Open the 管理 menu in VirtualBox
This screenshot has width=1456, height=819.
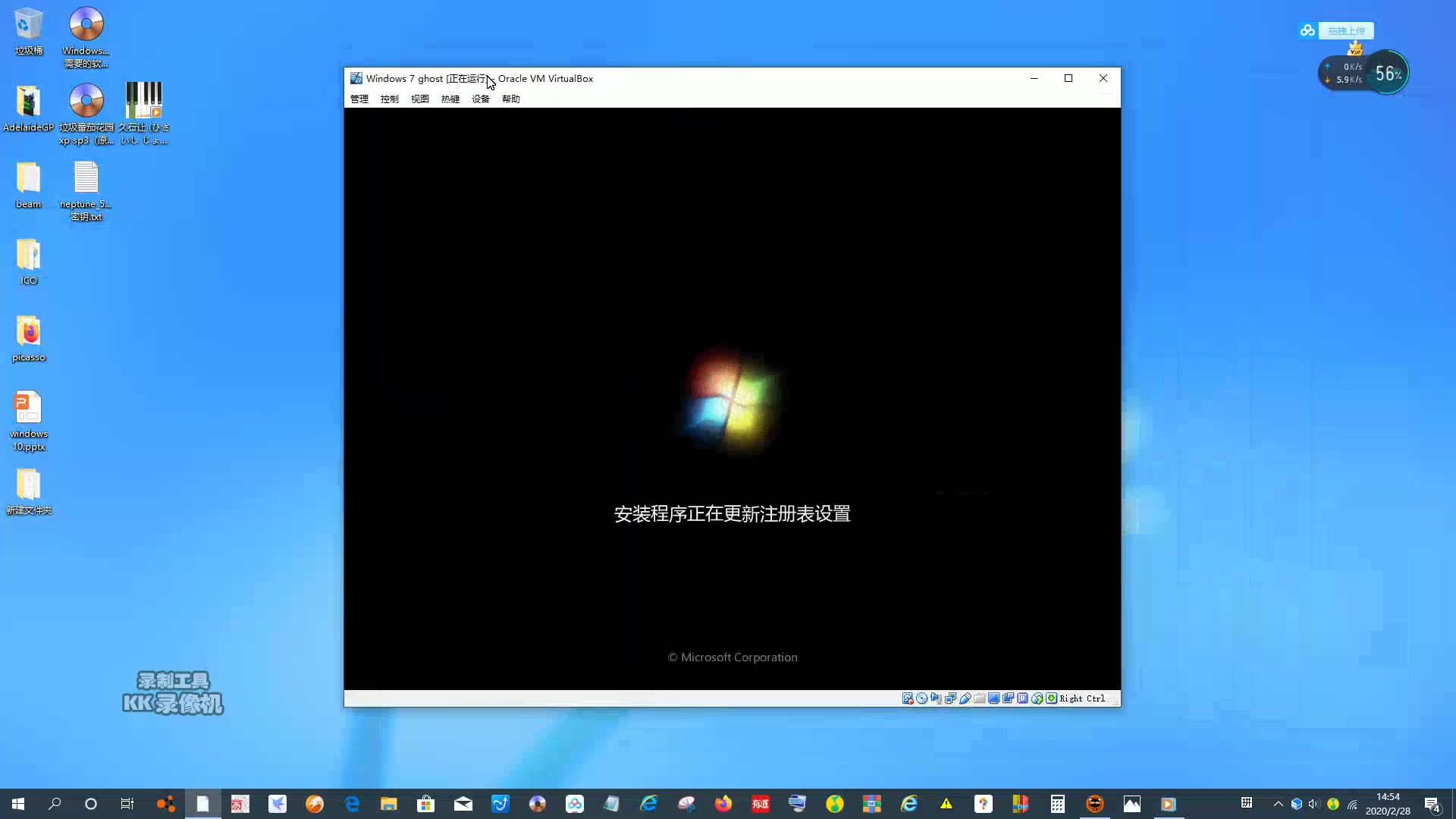[x=359, y=99]
